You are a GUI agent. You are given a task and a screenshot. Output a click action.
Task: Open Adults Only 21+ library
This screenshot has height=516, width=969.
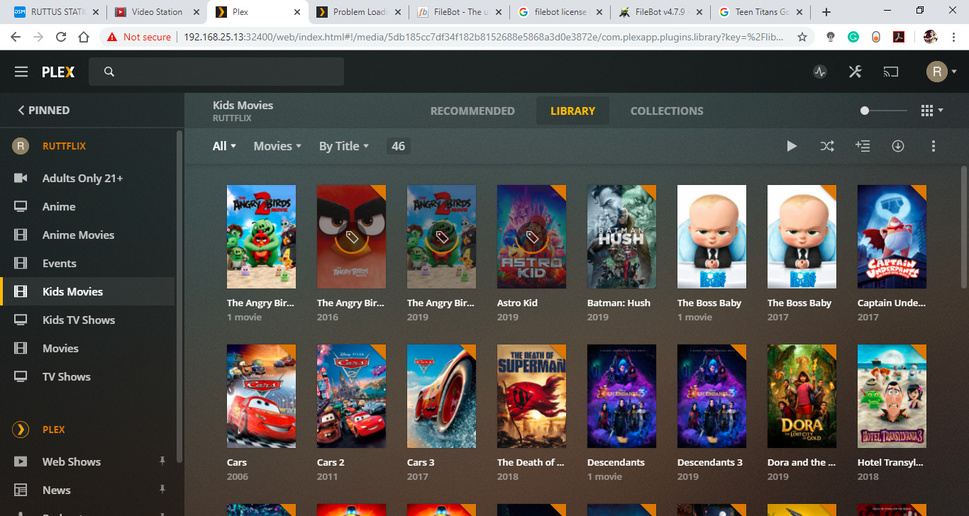[x=82, y=178]
